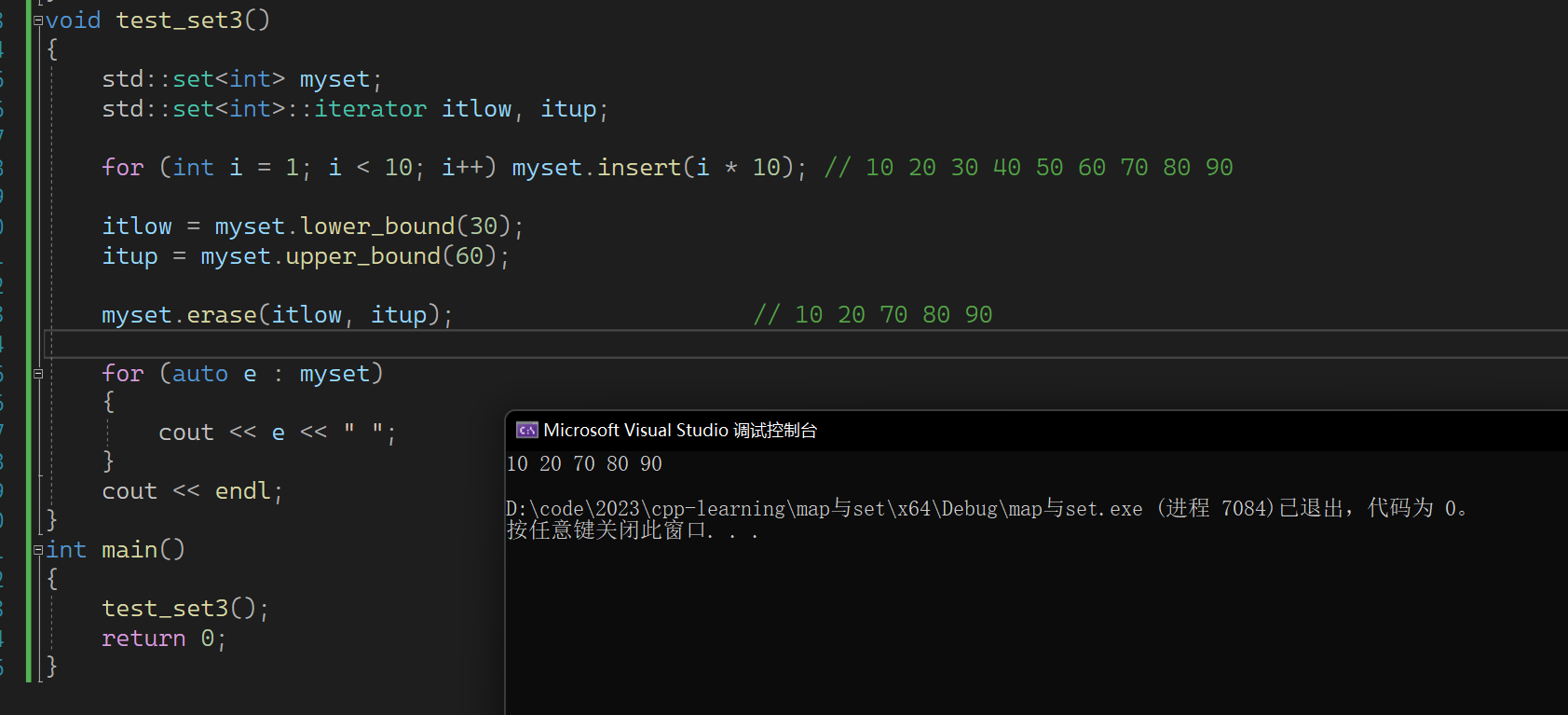Click the cout << endl statement

coord(192,491)
